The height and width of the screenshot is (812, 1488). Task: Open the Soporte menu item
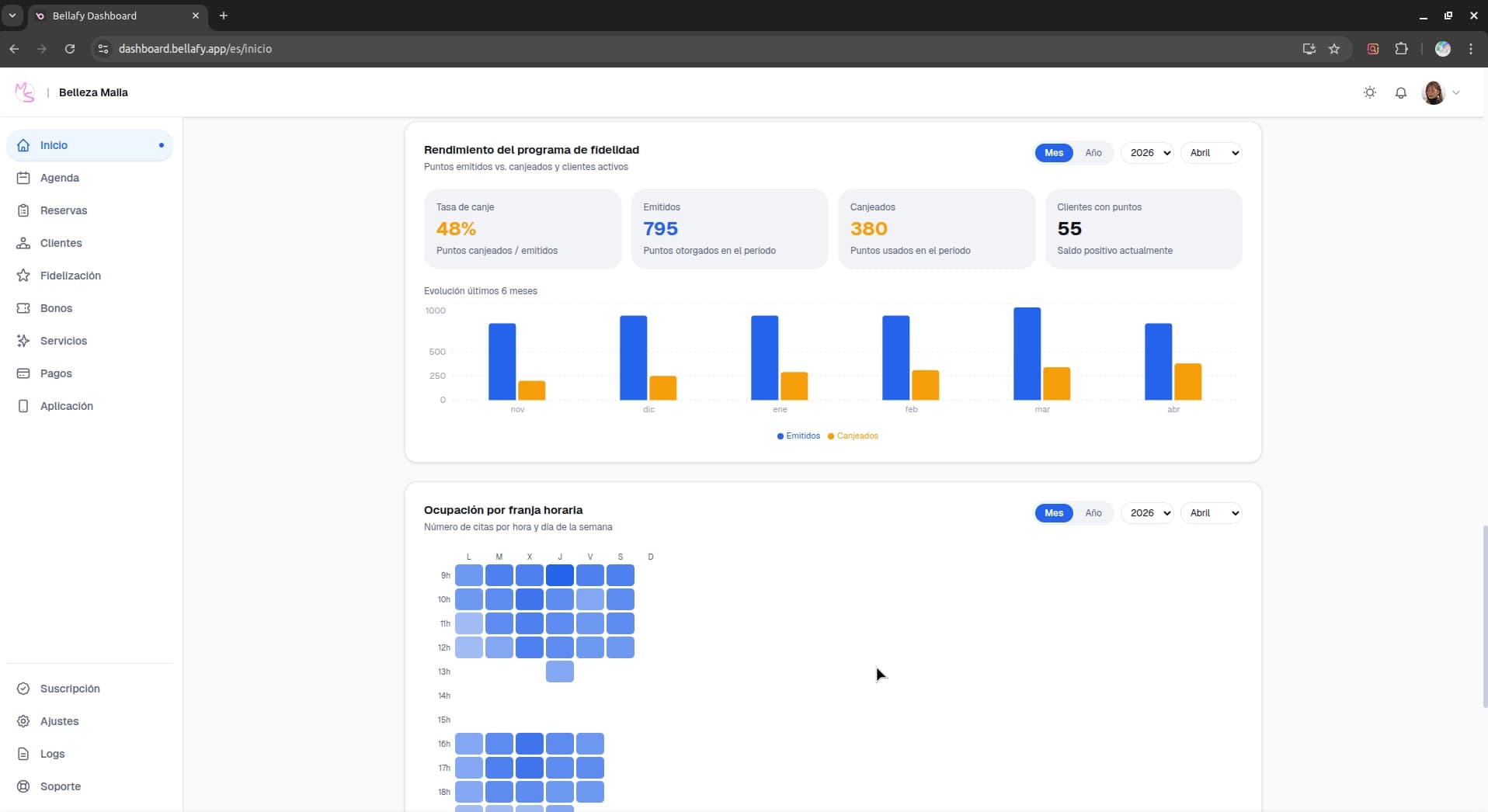(60, 786)
